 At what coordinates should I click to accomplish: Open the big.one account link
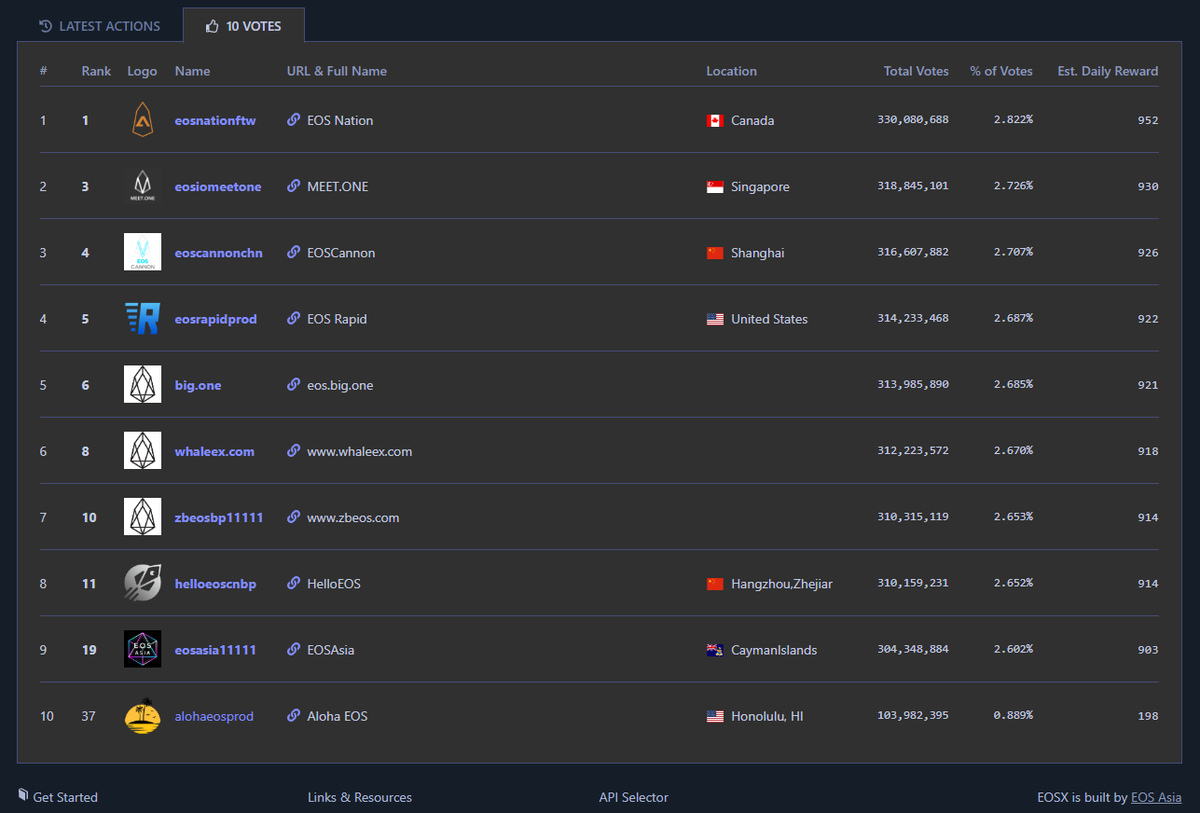click(198, 385)
